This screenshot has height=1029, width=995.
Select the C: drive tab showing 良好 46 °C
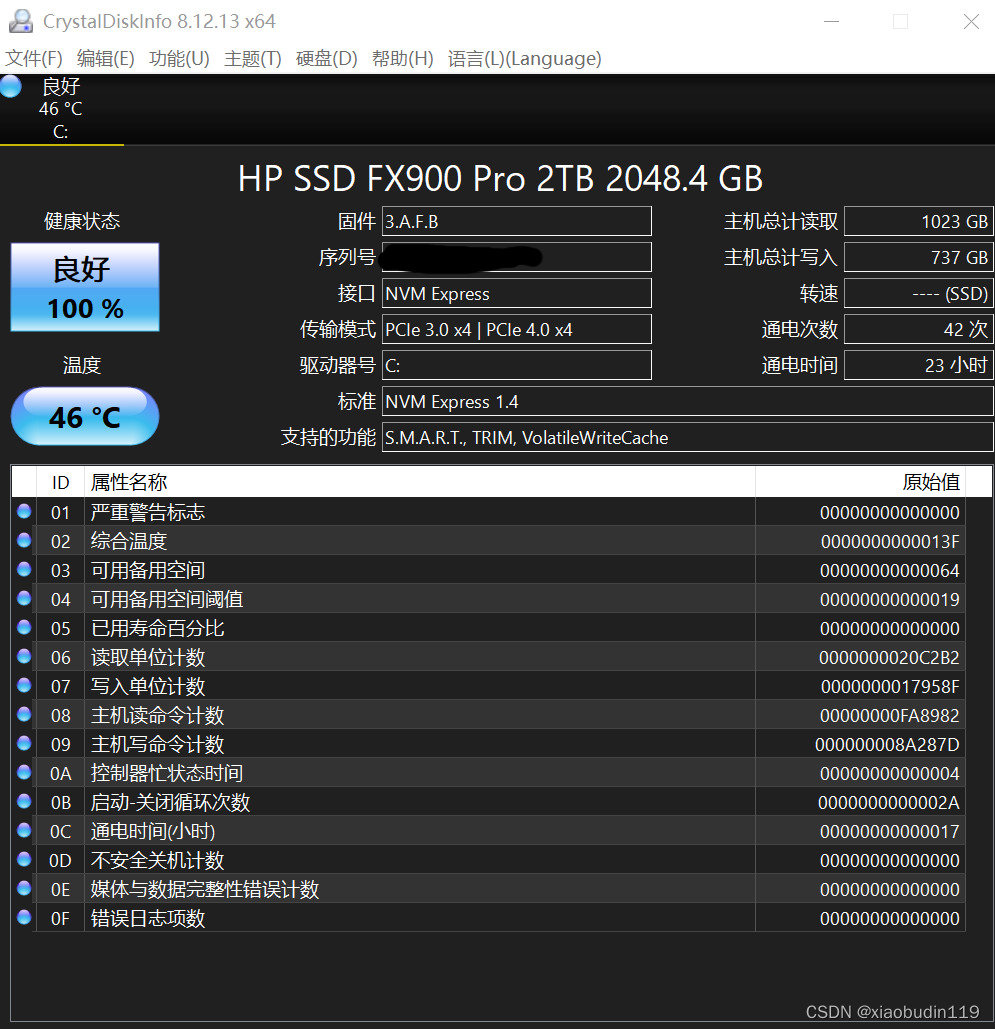point(62,109)
